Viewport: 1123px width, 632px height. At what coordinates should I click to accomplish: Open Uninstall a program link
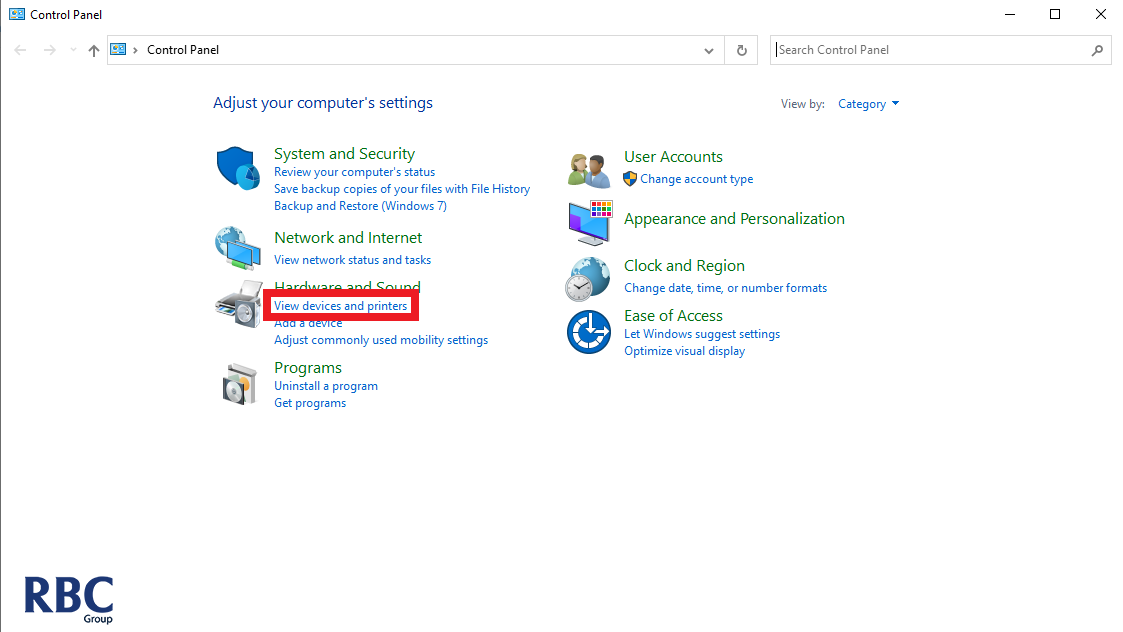326,386
